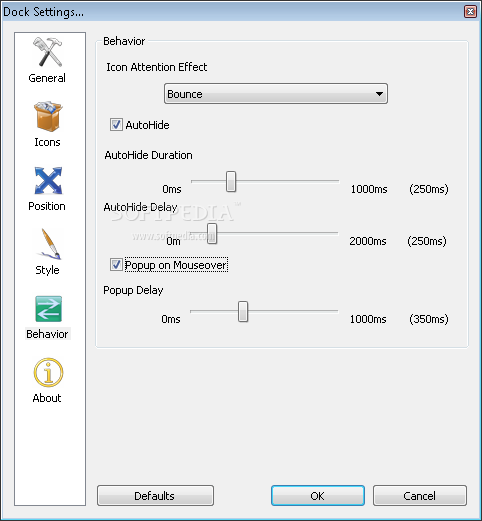Toggle the Popup on Mouseover checkbox

[x=116, y=265]
